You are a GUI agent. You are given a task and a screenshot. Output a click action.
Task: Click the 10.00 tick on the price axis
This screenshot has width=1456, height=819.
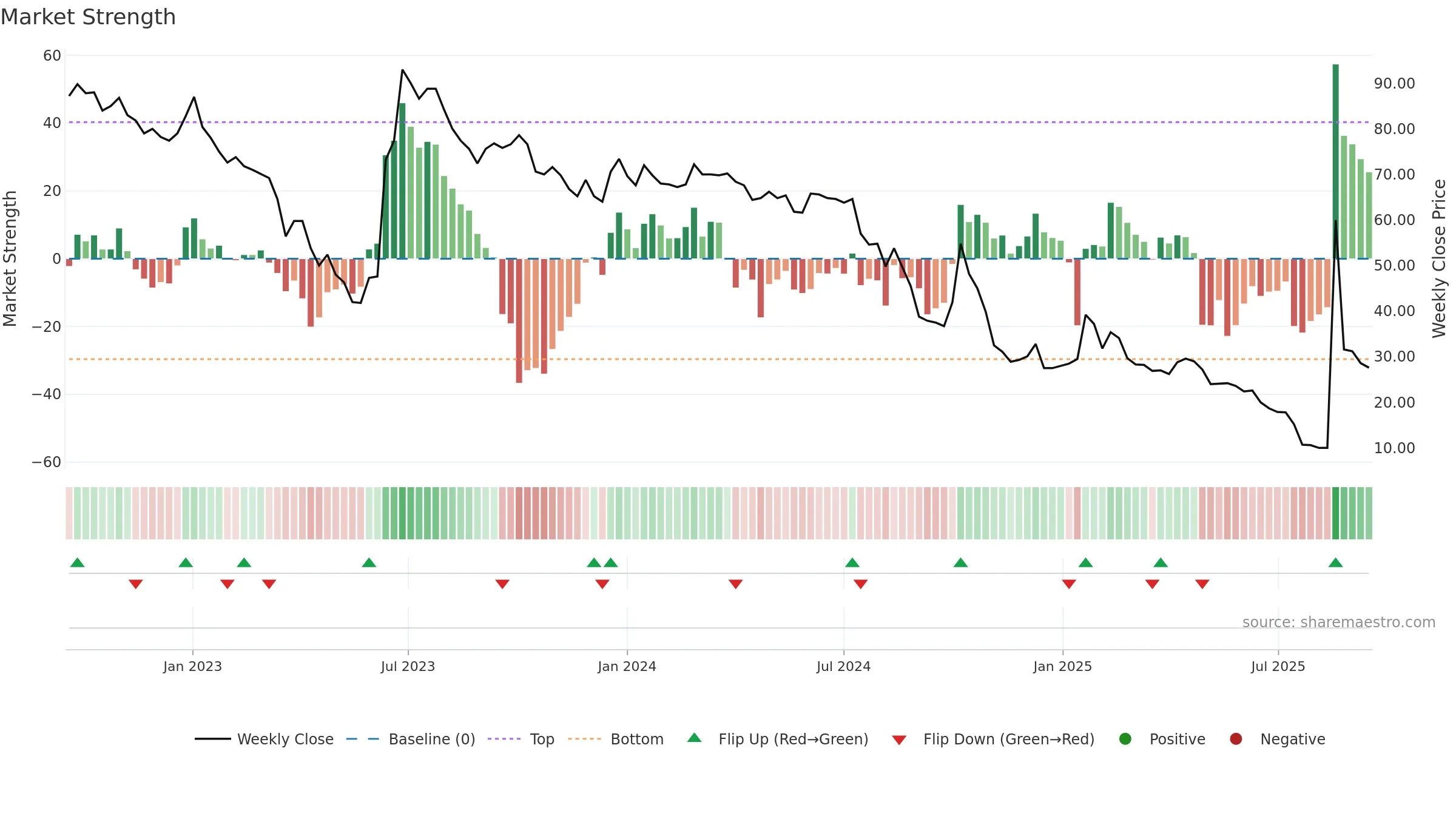tap(1394, 448)
